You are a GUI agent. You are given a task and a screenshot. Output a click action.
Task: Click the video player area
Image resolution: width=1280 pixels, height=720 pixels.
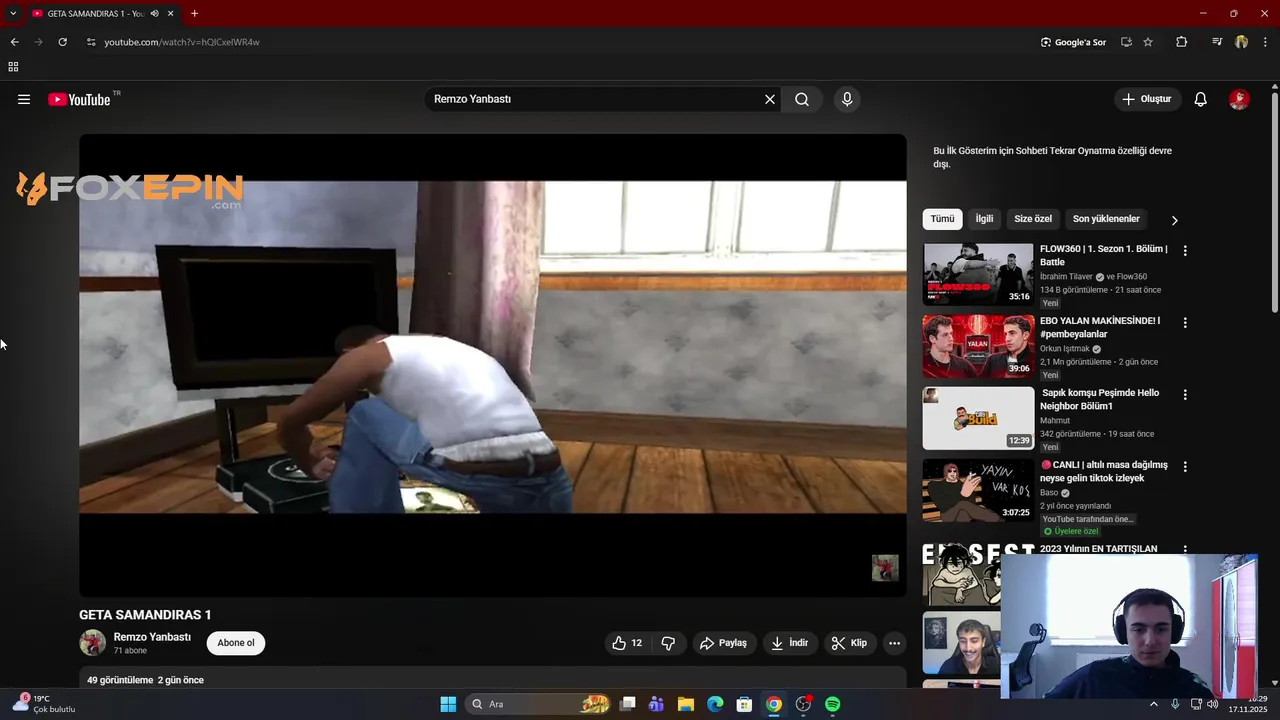(493, 365)
